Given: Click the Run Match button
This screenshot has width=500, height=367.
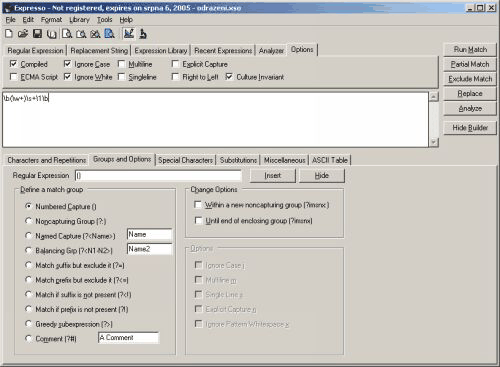Looking at the screenshot, I should coord(470,50).
